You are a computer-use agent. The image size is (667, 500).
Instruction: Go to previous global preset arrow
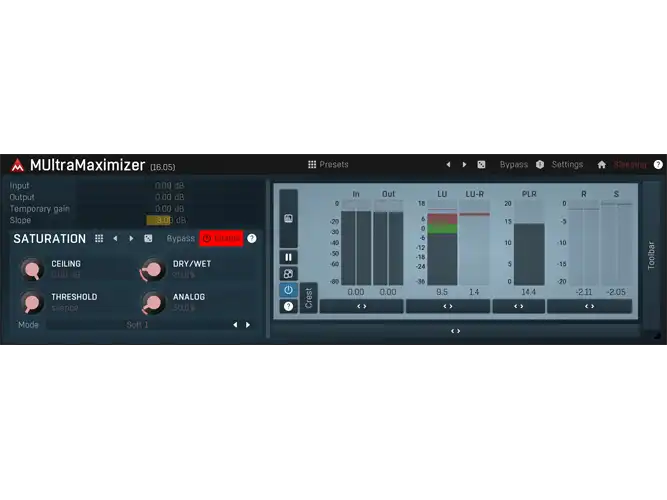pos(448,165)
